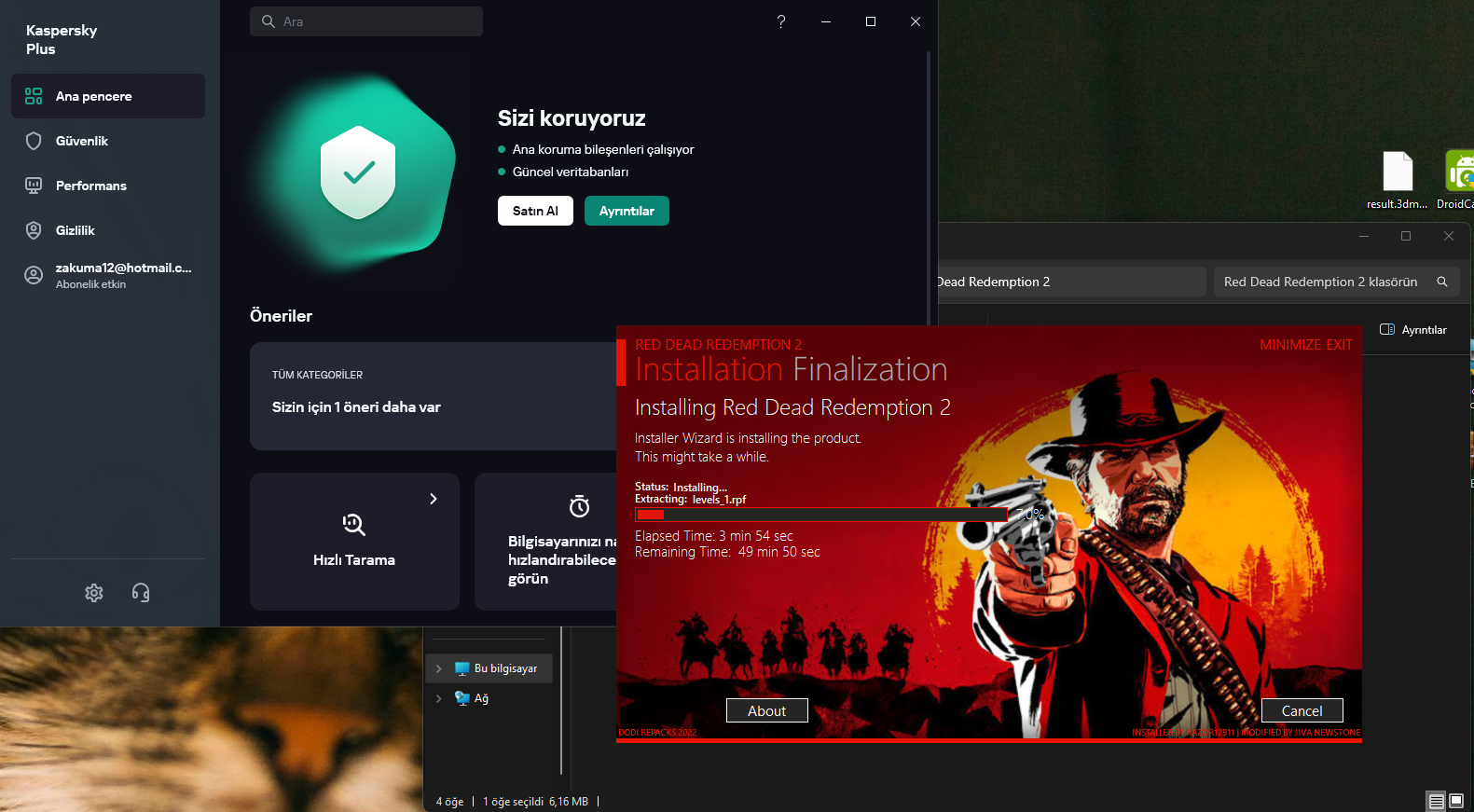This screenshot has height=812, width=1474.
Task: Click '1 öğe seçildi 6,16 MB' status text
Action: (x=535, y=802)
